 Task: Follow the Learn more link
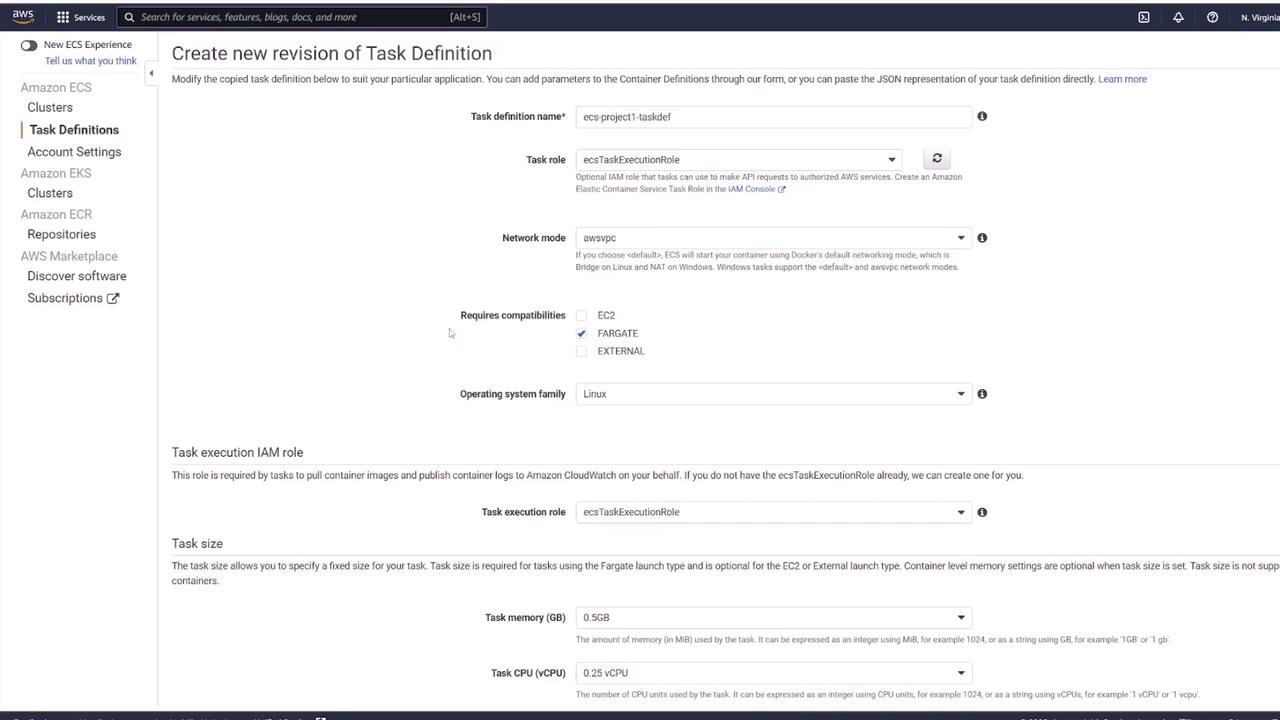coord(1122,79)
